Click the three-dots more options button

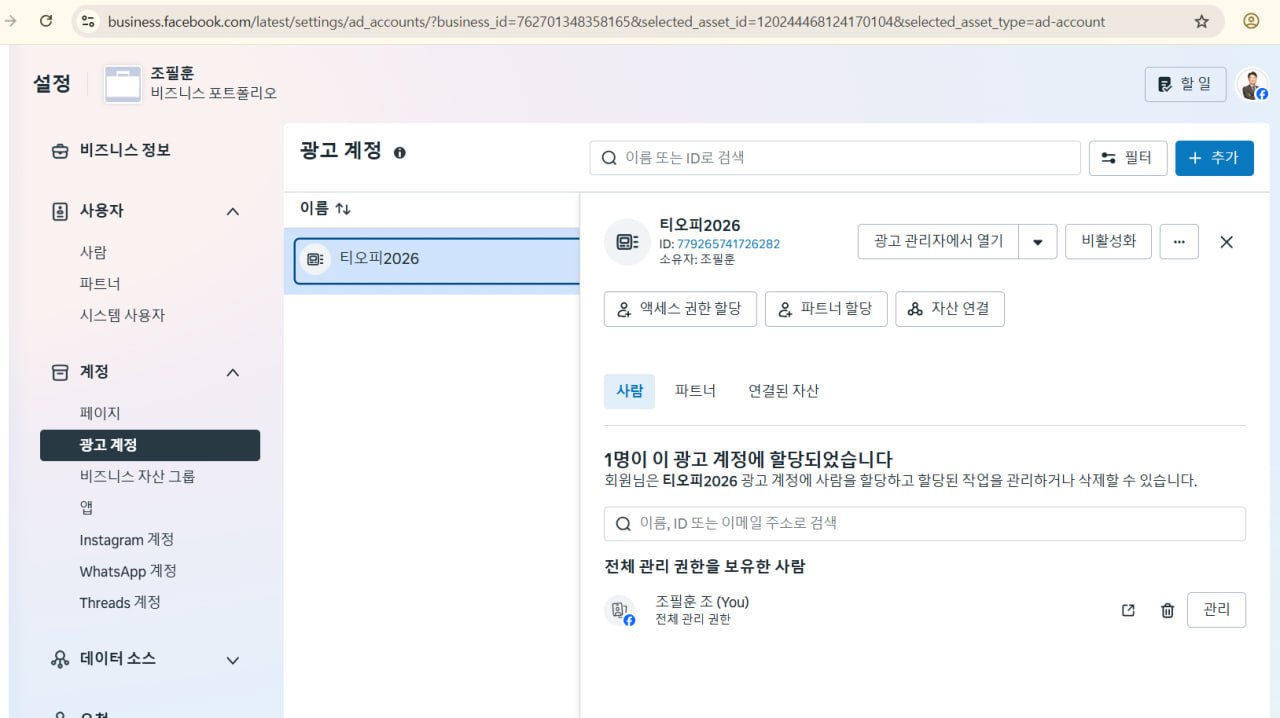coord(1179,241)
